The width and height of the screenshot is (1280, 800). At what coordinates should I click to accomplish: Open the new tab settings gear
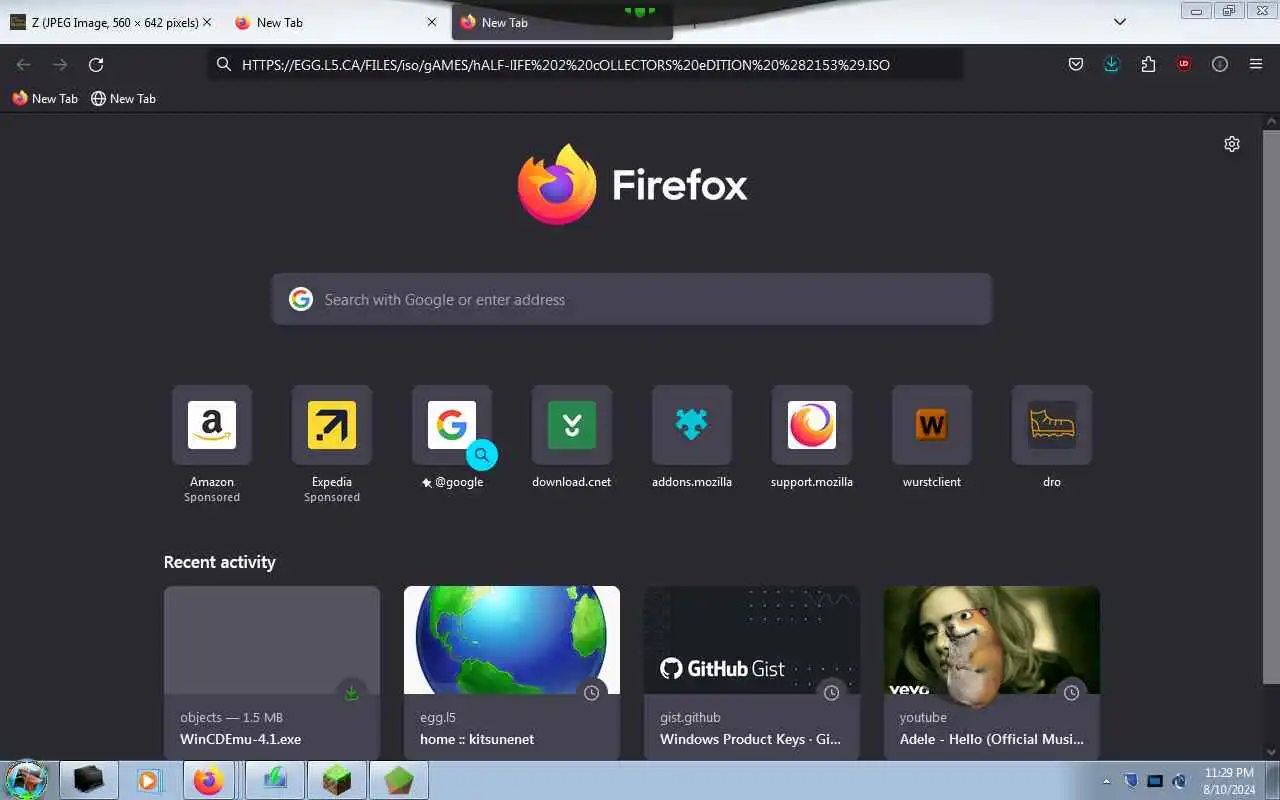(1232, 144)
